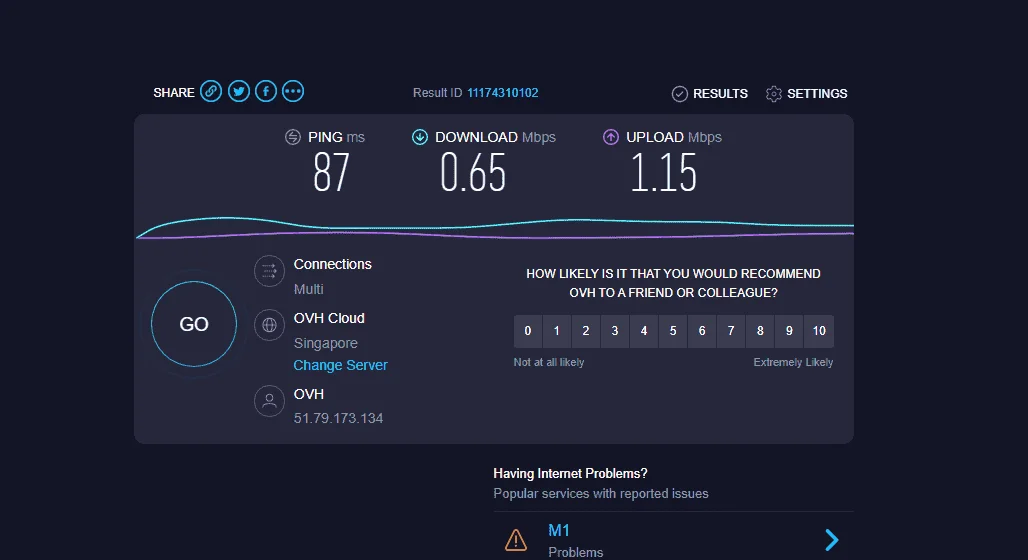Click the Multi connections label
The height and width of the screenshot is (560, 1028).
click(308, 289)
